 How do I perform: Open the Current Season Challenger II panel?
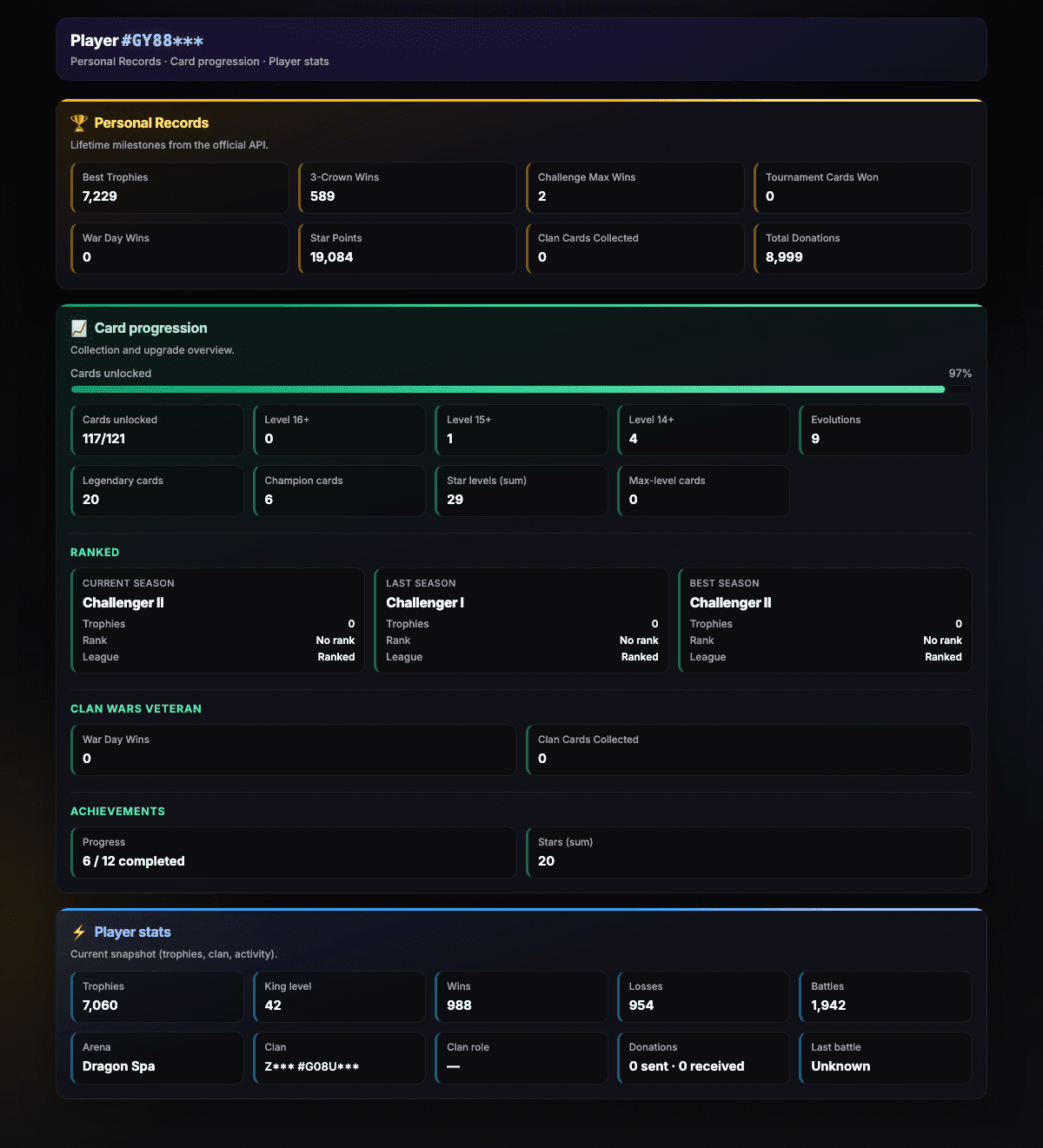click(217, 620)
